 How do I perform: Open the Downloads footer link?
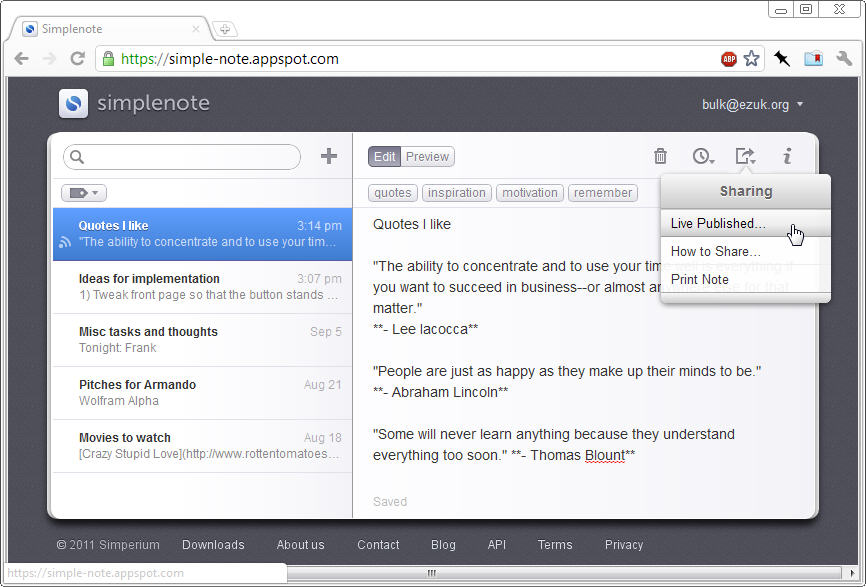pyautogui.click(x=213, y=544)
